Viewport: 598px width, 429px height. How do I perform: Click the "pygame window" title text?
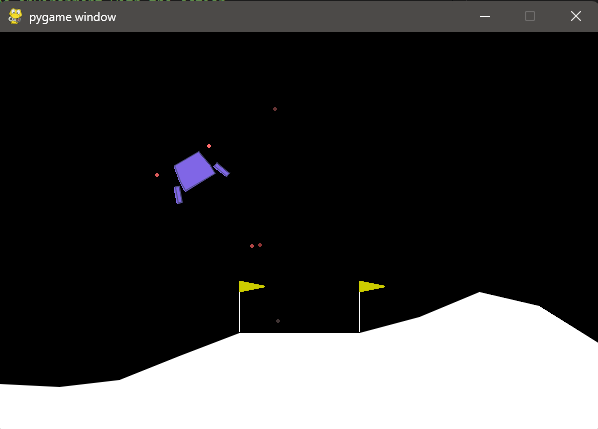[72, 17]
